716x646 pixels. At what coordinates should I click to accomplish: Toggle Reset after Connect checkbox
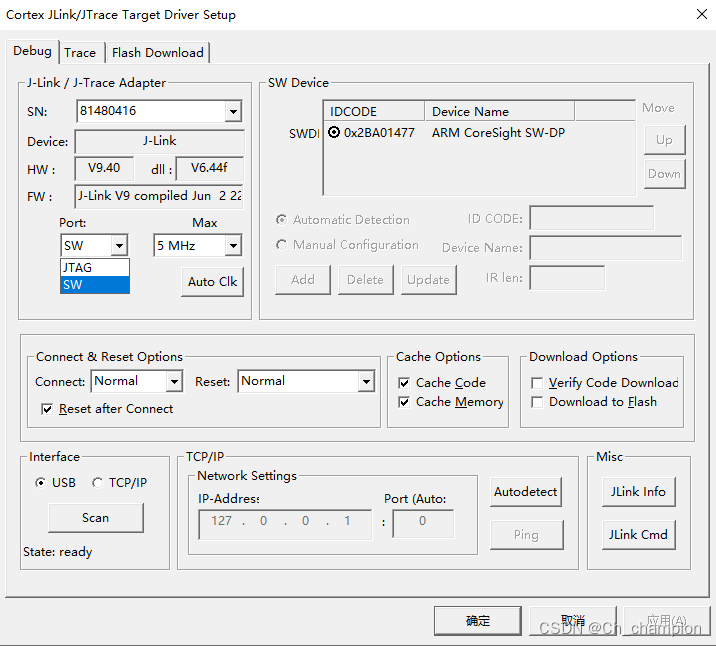47,409
